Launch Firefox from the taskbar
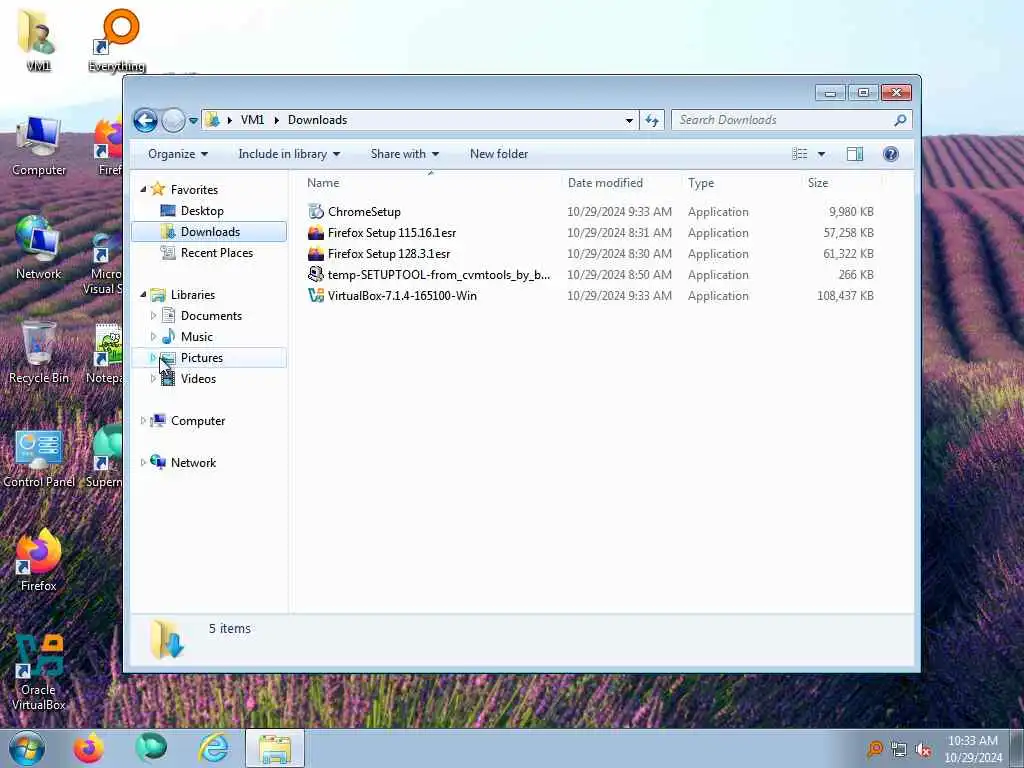1024x768 pixels. 88,748
